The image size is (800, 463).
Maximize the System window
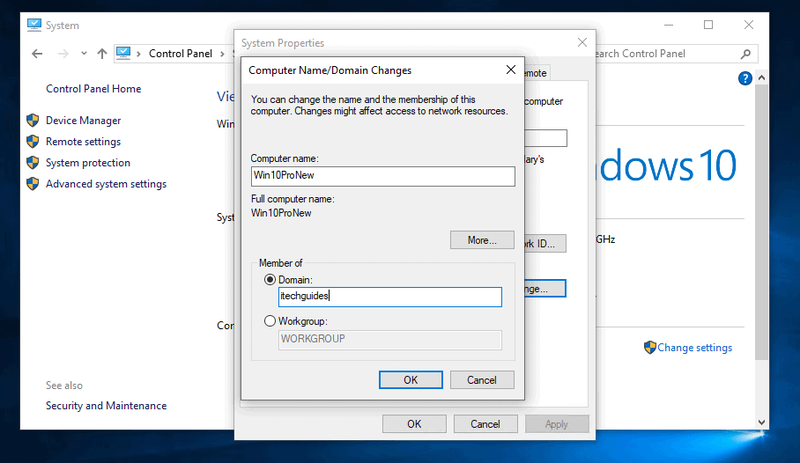click(x=708, y=25)
